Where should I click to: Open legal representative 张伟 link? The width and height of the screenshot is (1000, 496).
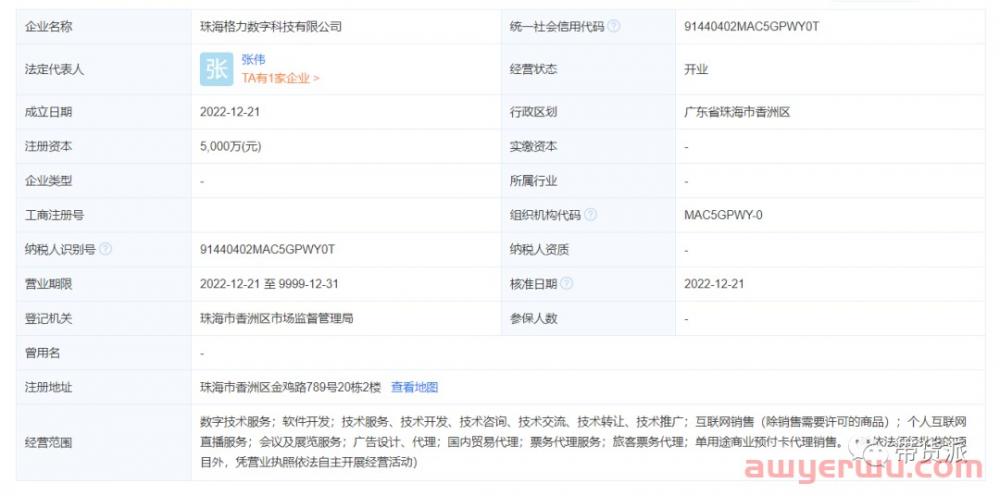point(253,60)
